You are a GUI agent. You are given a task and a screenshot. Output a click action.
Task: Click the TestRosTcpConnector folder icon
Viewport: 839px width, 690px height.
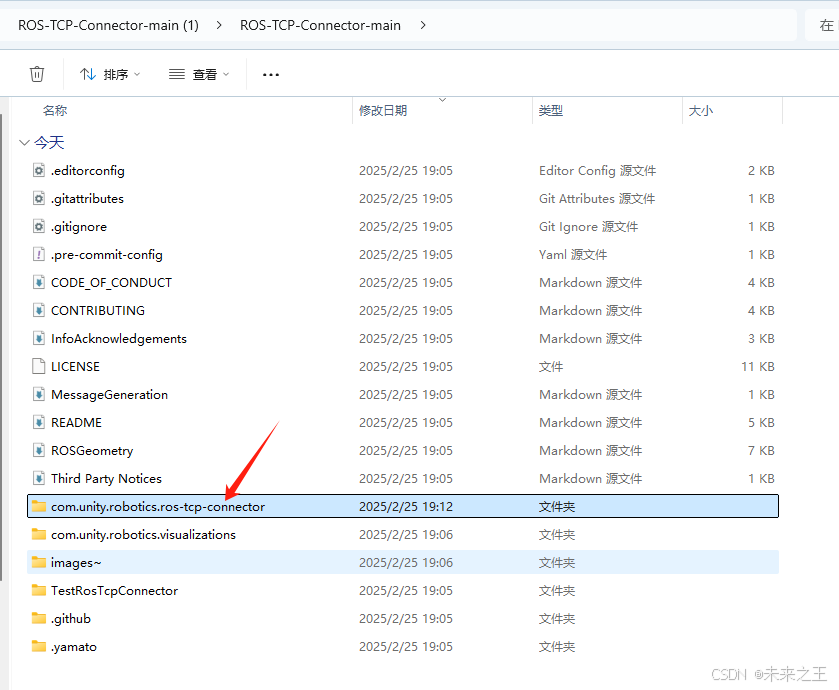point(39,590)
